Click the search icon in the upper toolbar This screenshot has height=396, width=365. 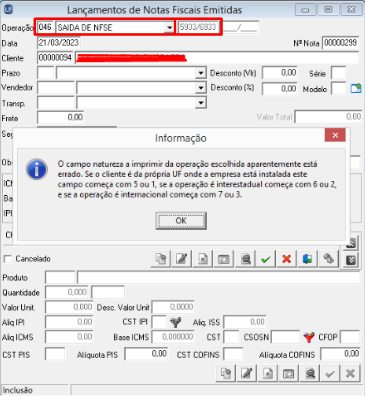click(246, 259)
